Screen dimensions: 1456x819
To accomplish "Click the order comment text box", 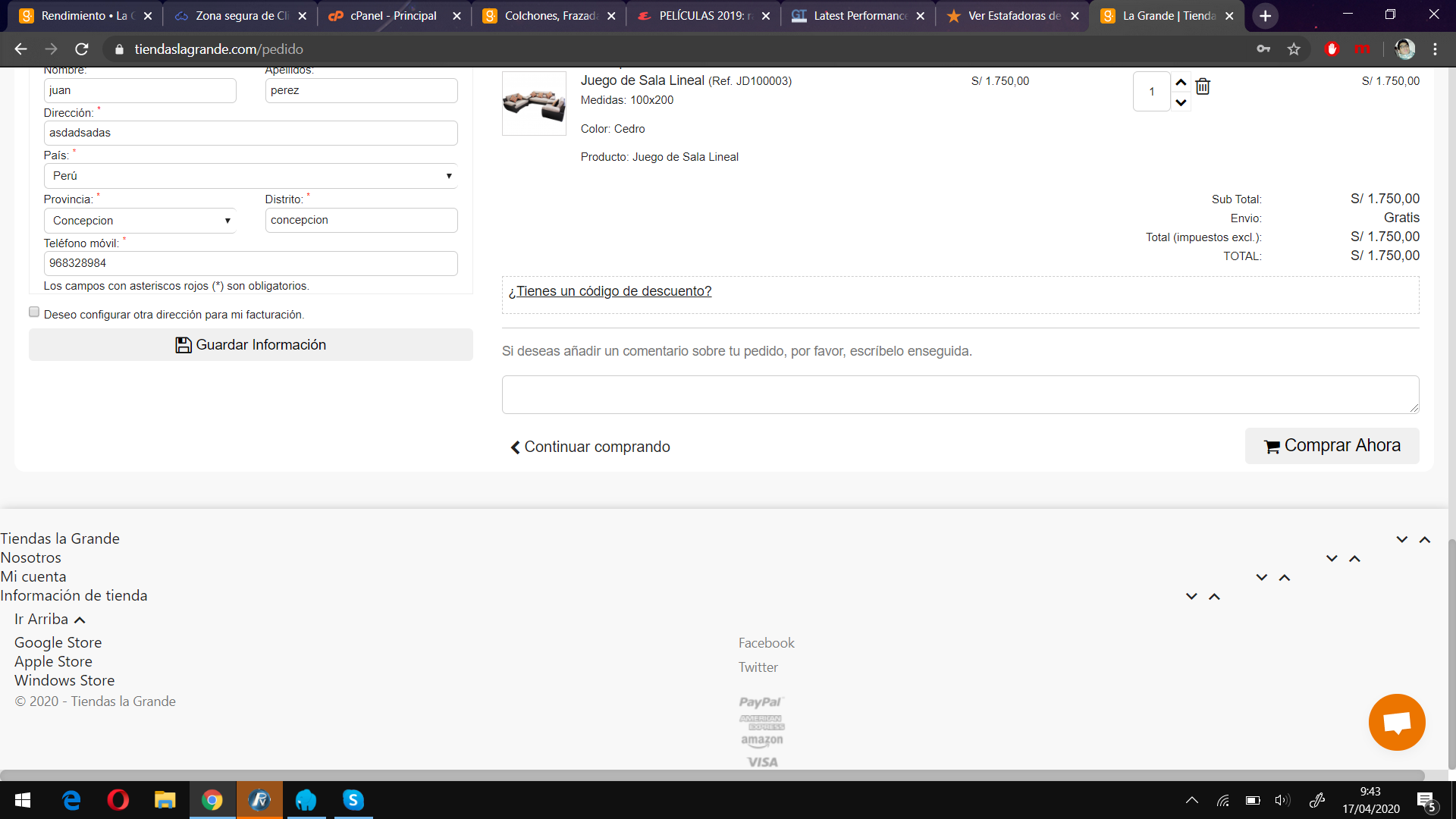I will (960, 394).
